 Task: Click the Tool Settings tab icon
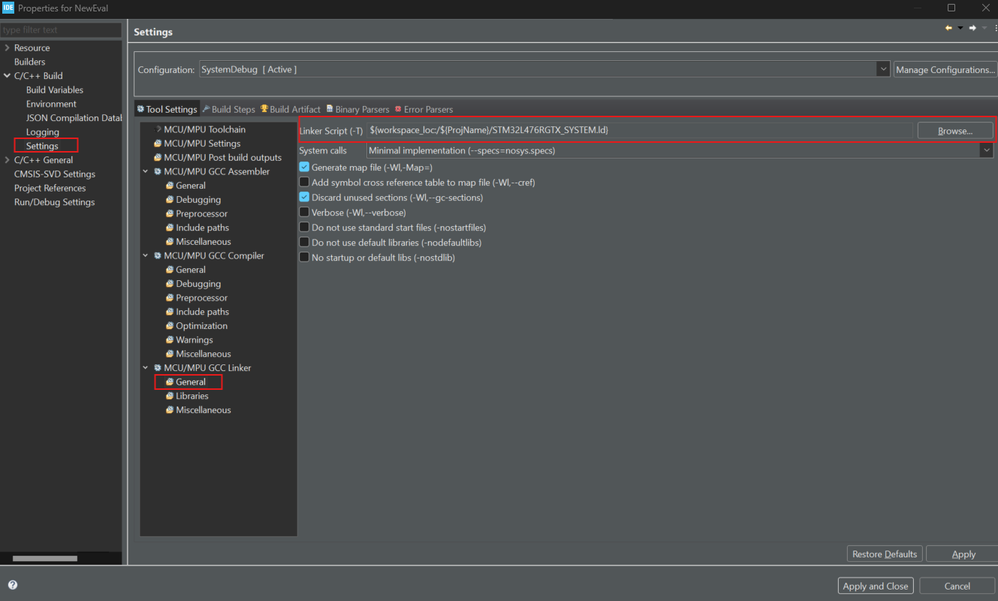pos(141,109)
